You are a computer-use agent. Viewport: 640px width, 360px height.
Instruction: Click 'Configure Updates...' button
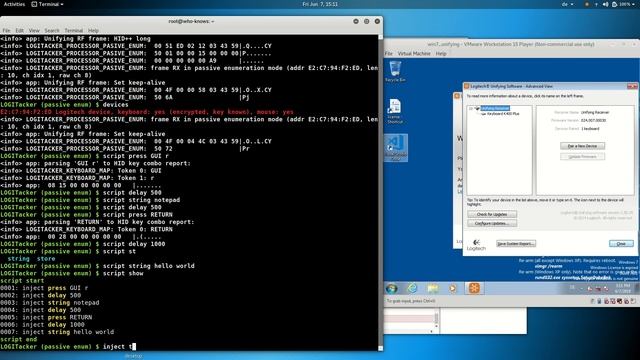(x=492, y=223)
